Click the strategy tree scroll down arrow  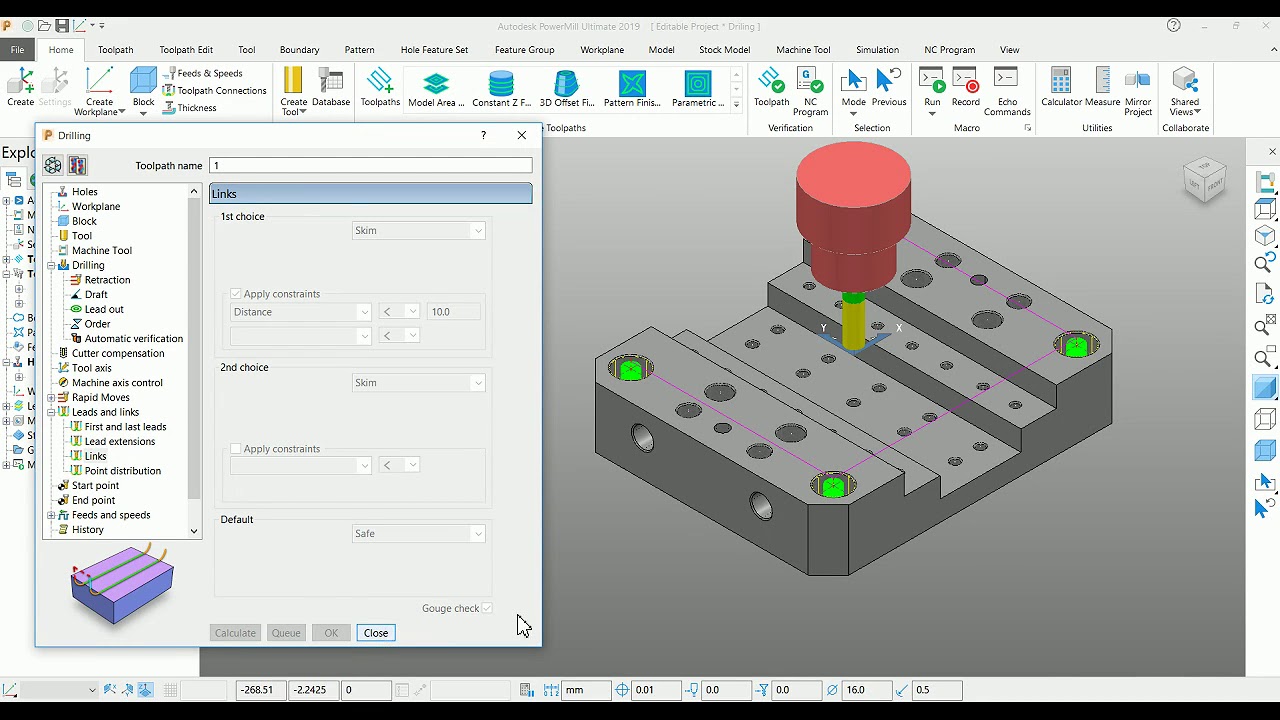click(x=194, y=531)
